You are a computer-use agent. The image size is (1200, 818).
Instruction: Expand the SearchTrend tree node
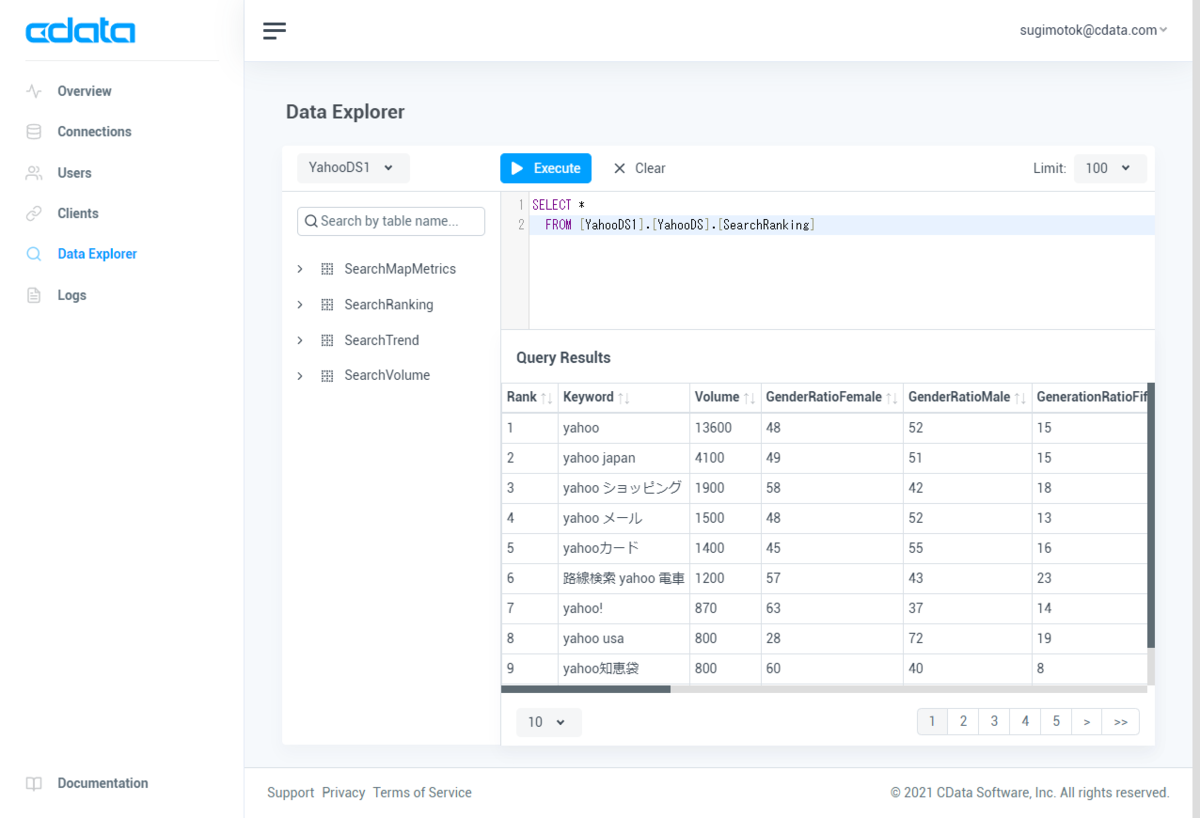[300, 340]
